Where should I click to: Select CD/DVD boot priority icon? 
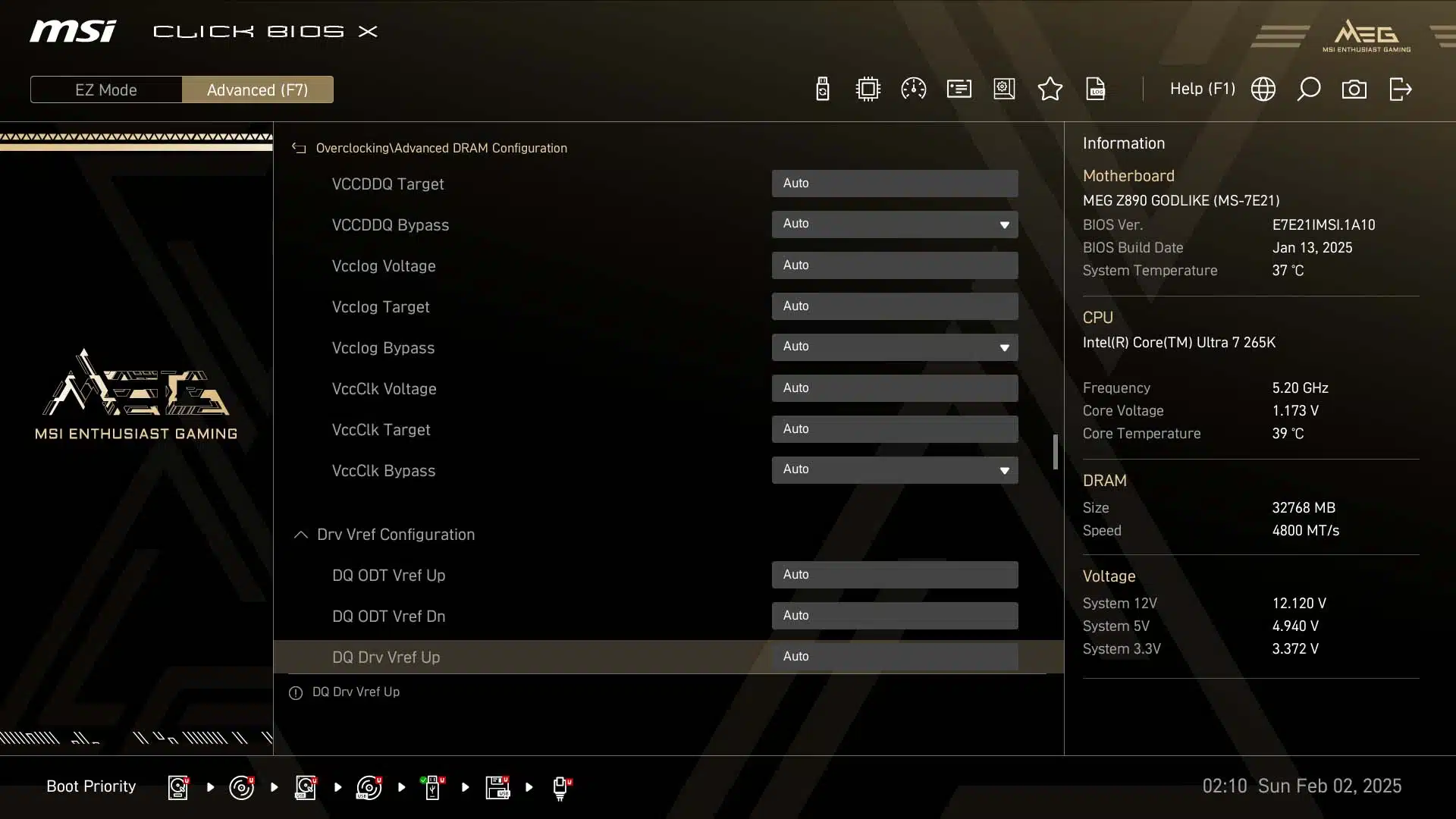click(242, 787)
